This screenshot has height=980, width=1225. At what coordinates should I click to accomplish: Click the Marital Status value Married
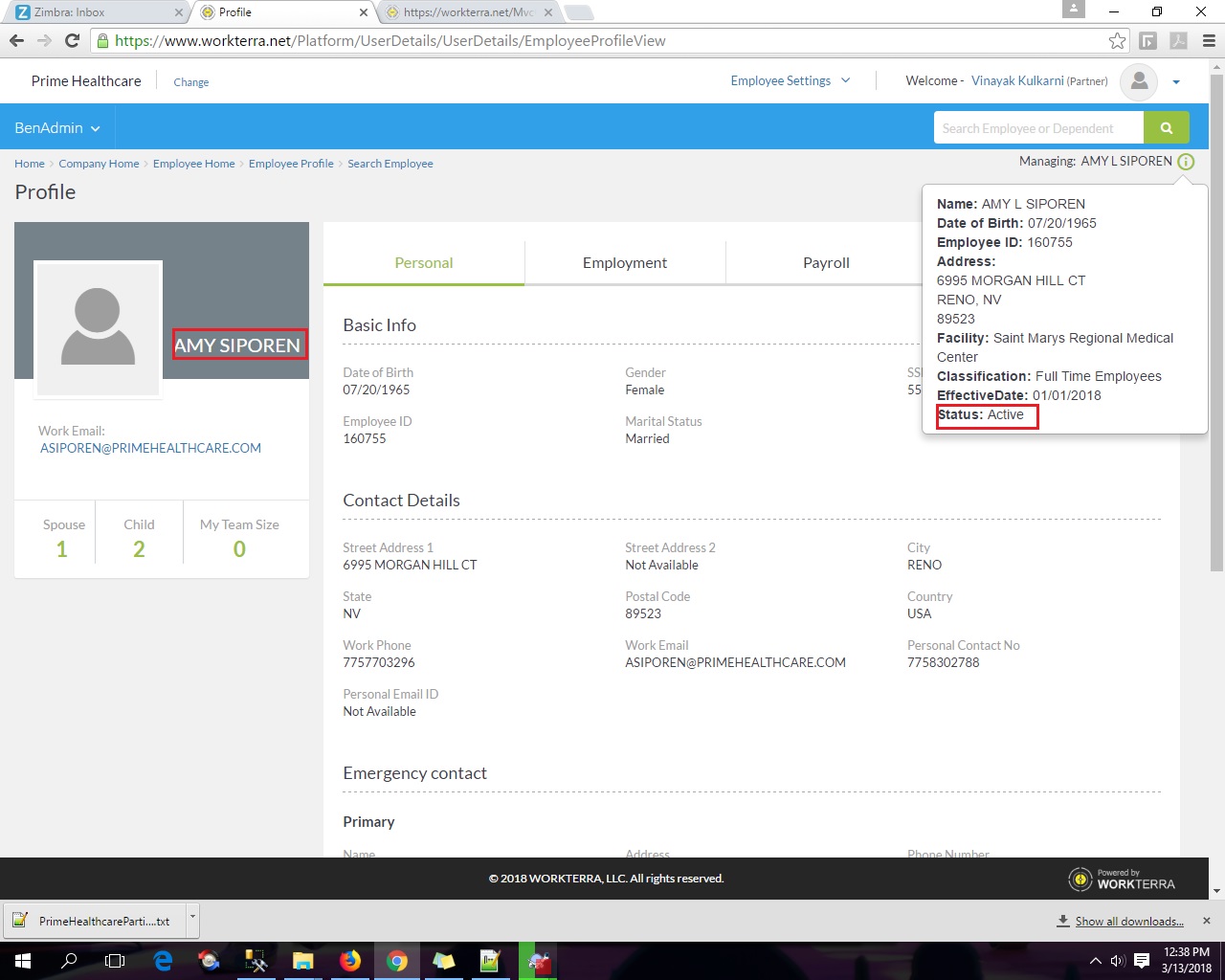tap(647, 438)
